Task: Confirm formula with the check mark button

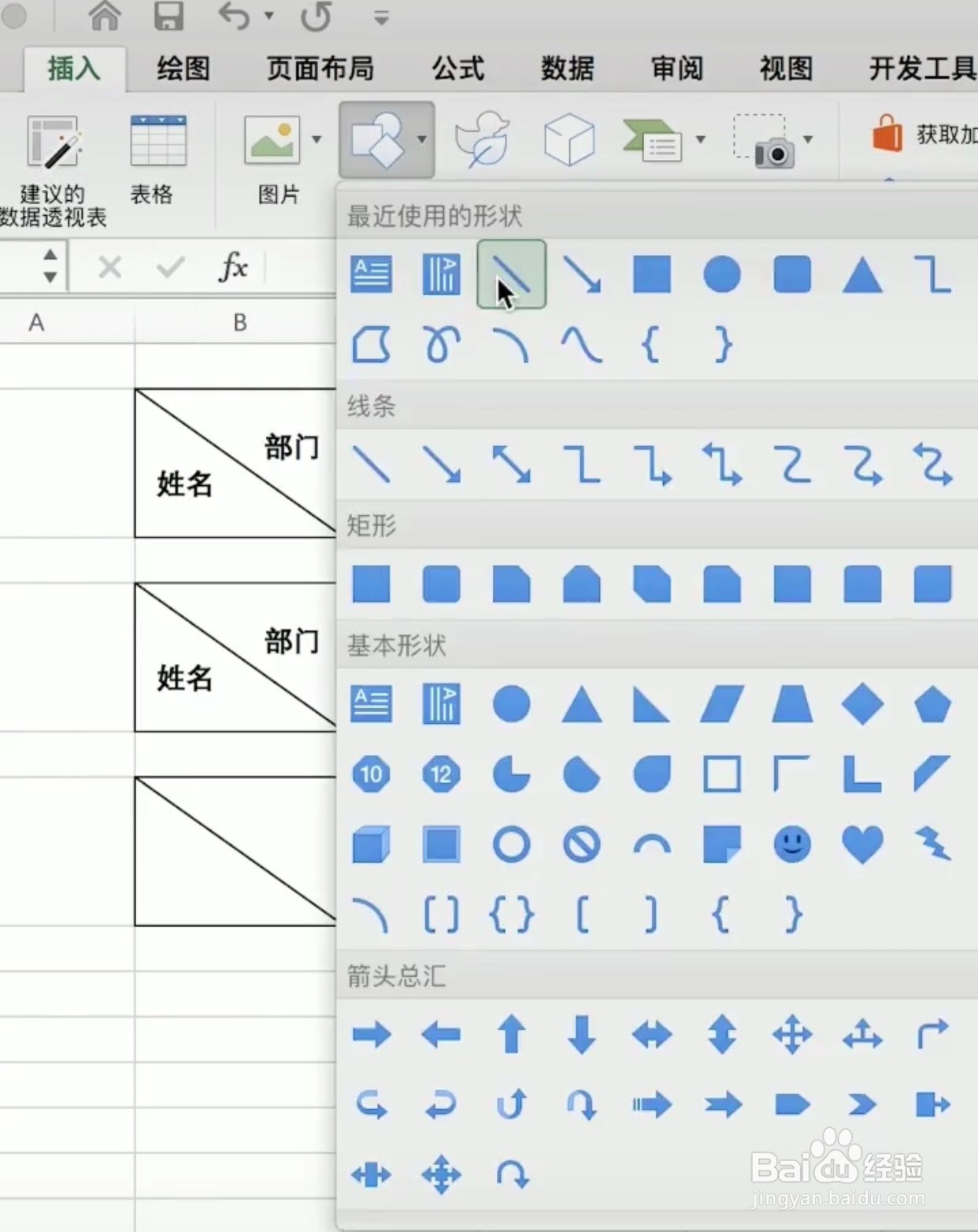Action: [169, 268]
